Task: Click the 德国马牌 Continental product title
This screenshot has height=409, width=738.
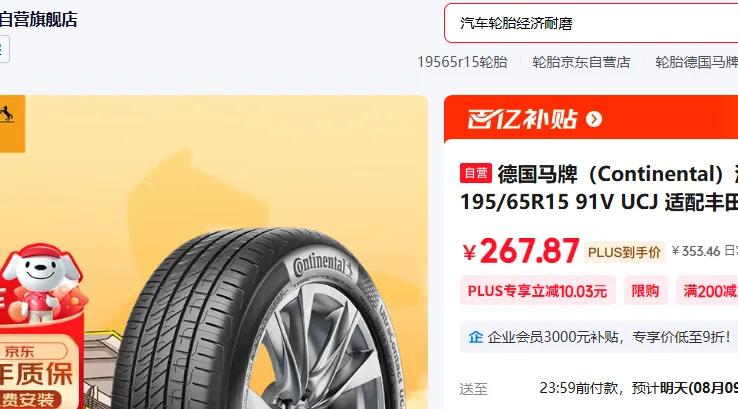Action: [599, 188]
